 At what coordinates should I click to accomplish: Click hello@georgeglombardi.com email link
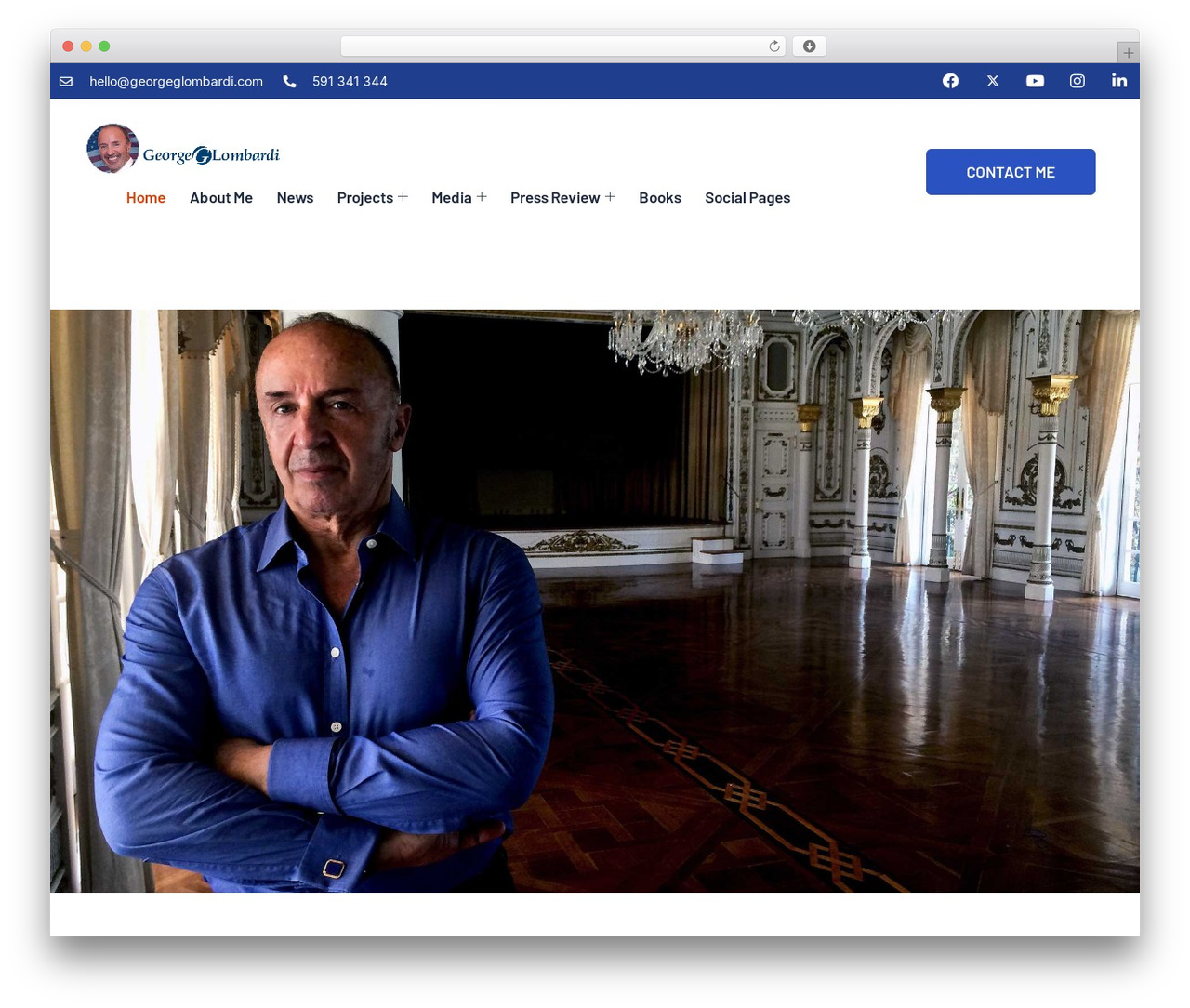[176, 82]
